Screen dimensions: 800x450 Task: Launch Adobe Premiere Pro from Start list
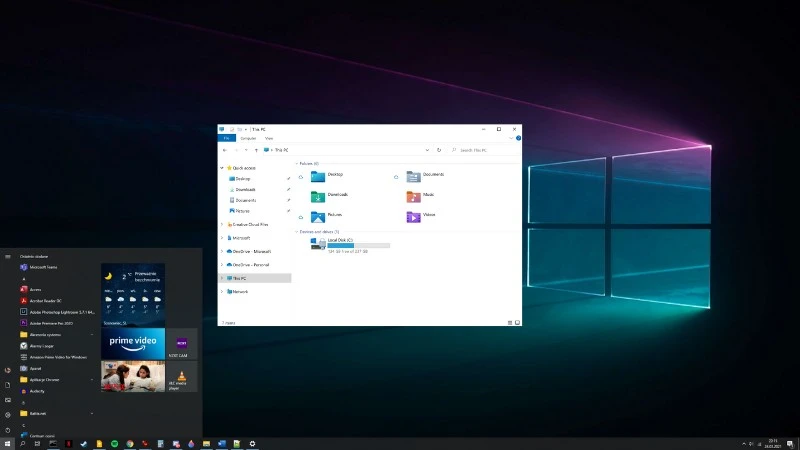coord(46,323)
